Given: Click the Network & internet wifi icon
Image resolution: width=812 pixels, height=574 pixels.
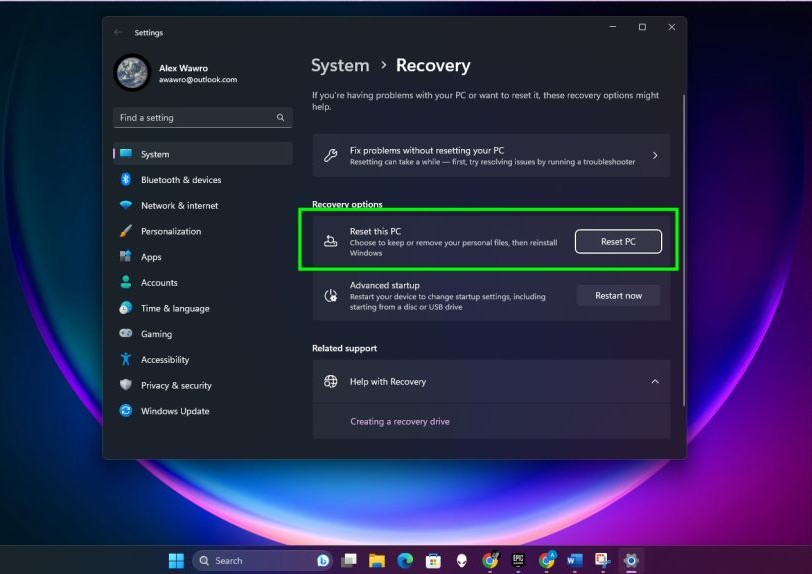Looking at the screenshot, I should point(126,205).
